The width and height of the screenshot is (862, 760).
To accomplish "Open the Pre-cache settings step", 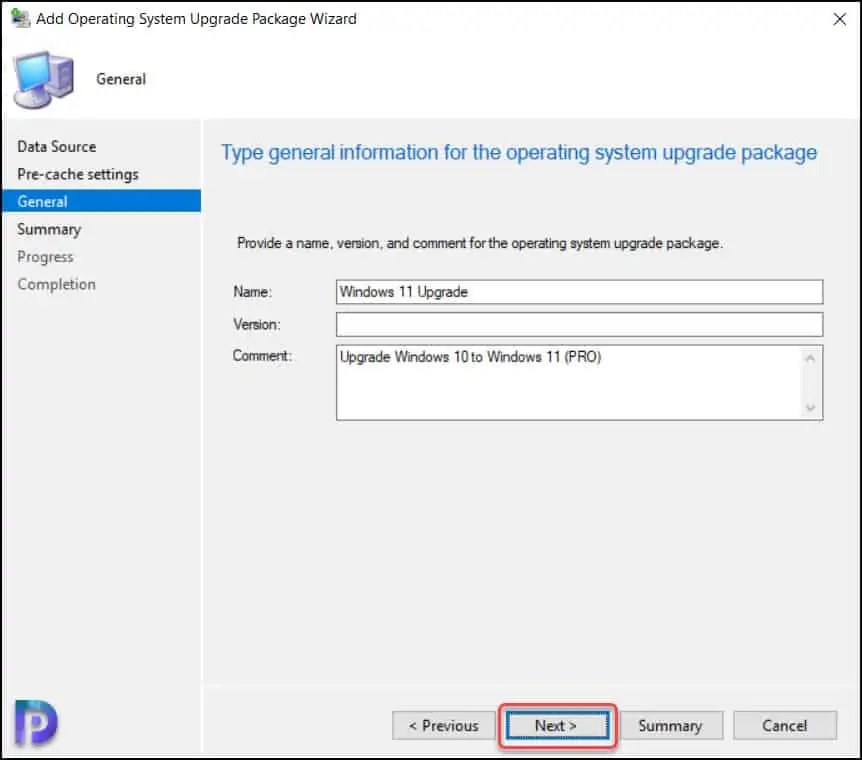I will 78,174.
